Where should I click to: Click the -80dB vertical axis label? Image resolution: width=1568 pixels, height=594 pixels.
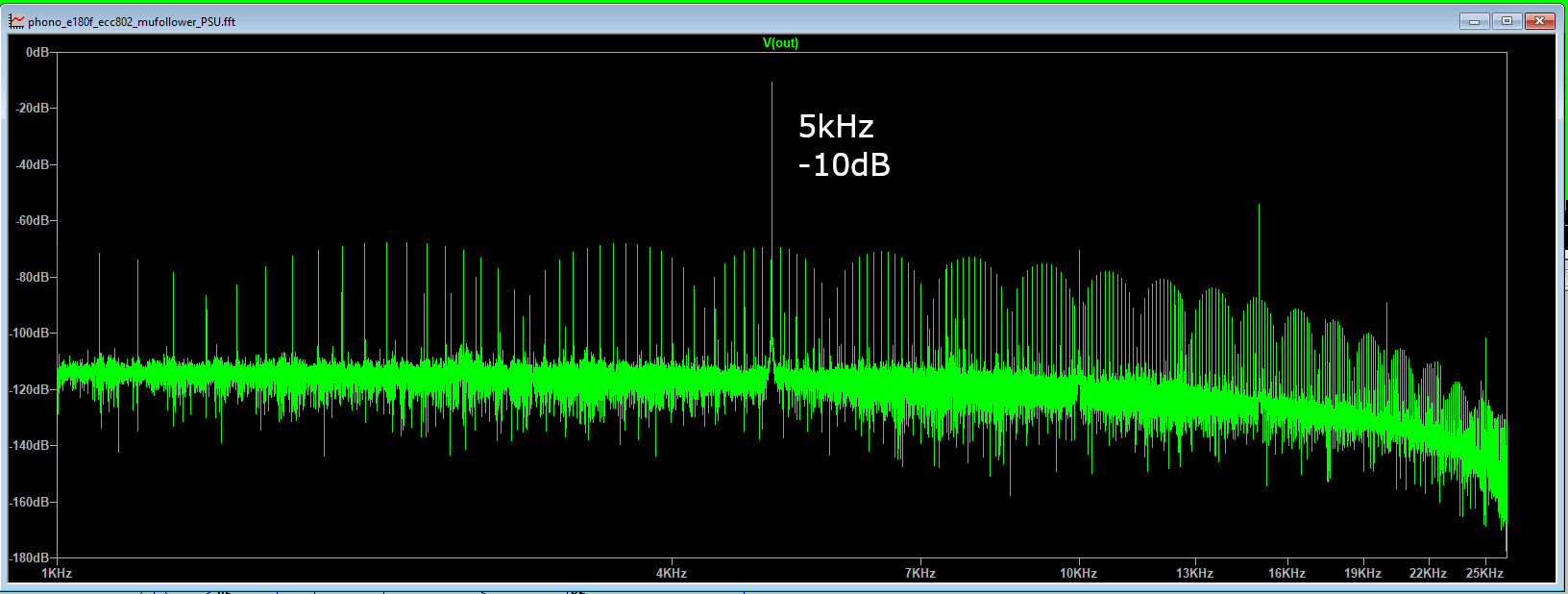(33, 277)
